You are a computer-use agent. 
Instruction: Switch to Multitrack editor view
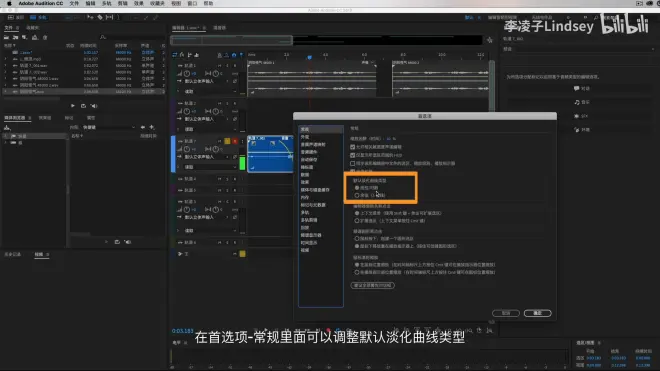[x=38, y=17]
